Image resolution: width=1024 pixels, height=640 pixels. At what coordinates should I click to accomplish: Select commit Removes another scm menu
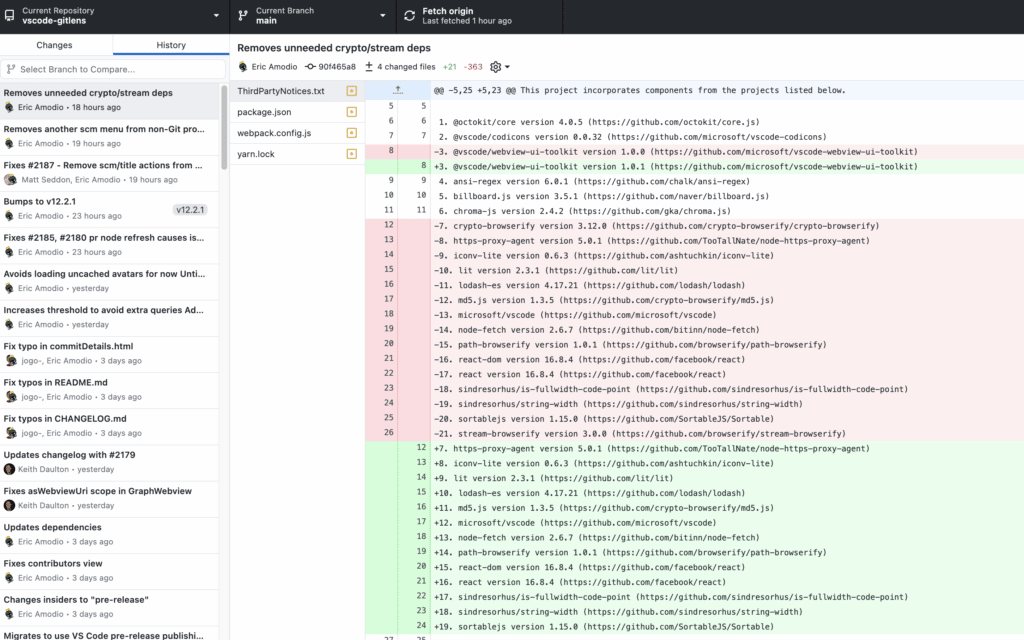coord(109,136)
